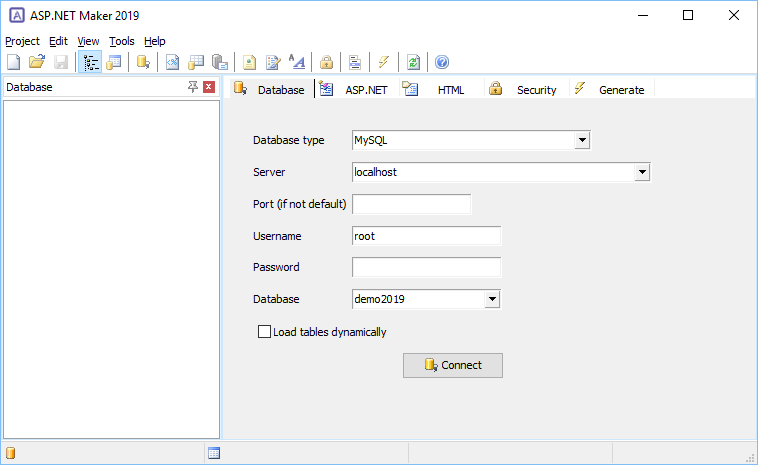This screenshot has height=465, width=758.
Task: Click the green arrows synchronize toolbar icon
Action: coord(413,62)
